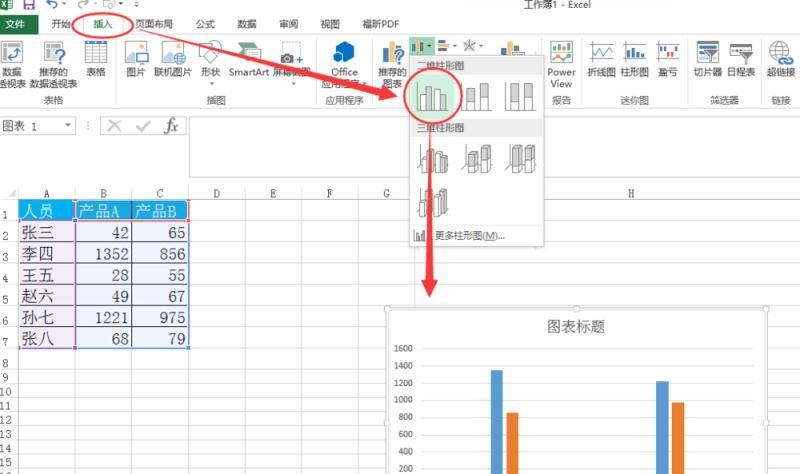
Task: Select header cell 人员
Action: [47, 210]
